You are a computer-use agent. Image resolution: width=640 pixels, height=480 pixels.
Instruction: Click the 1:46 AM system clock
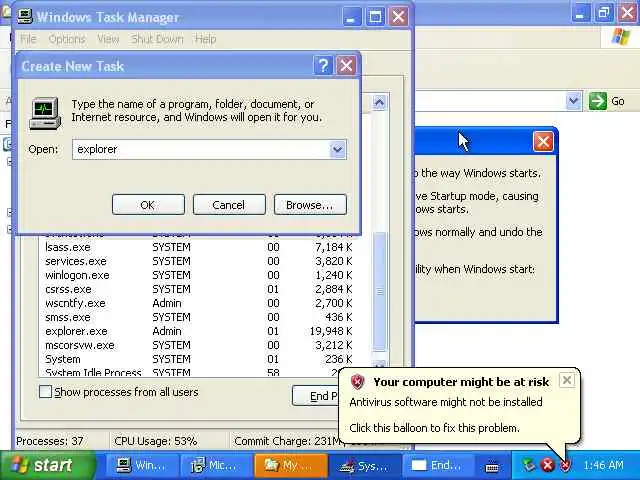pos(603,465)
